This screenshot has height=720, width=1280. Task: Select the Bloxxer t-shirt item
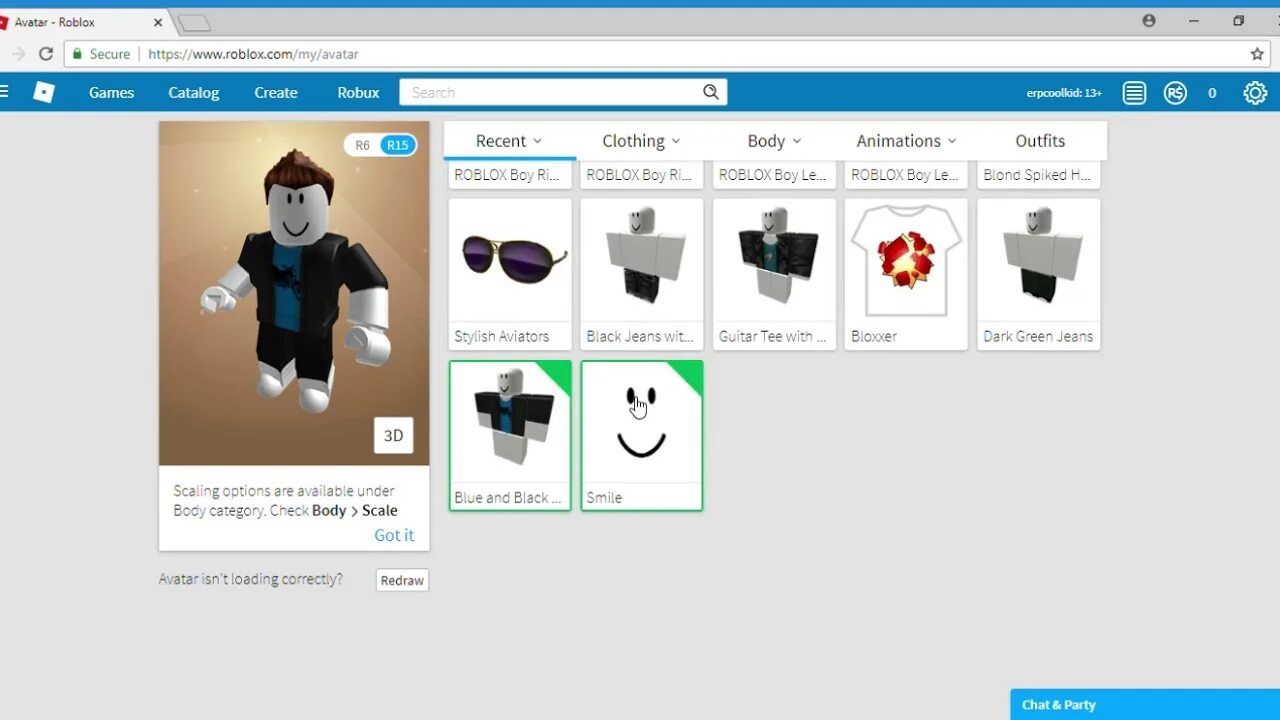coord(906,274)
